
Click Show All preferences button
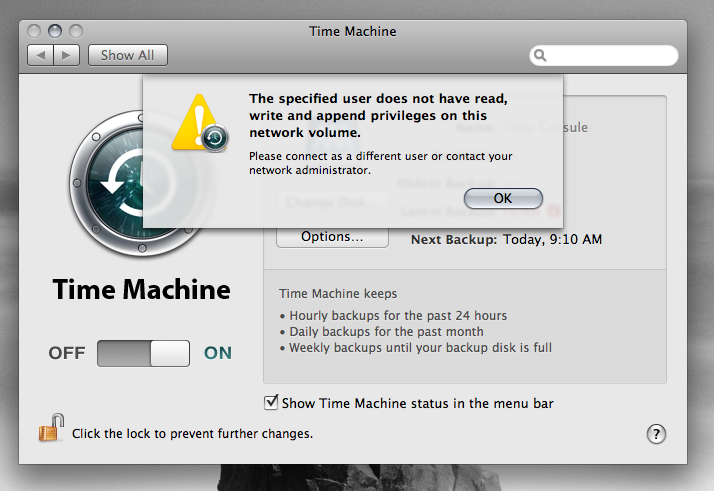coord(128,55)
